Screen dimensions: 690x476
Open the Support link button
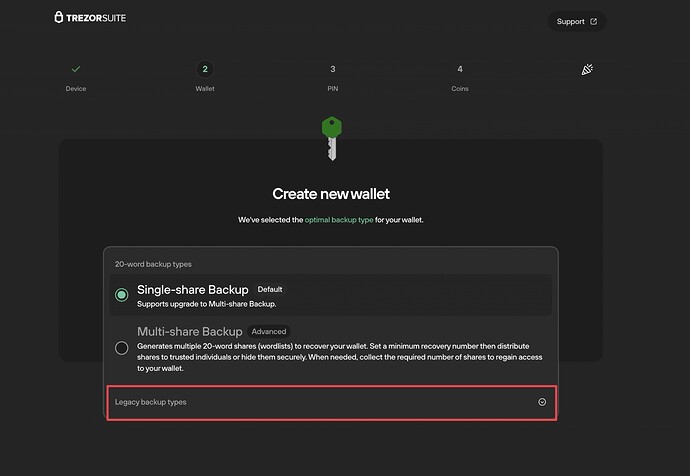[577, 22]
